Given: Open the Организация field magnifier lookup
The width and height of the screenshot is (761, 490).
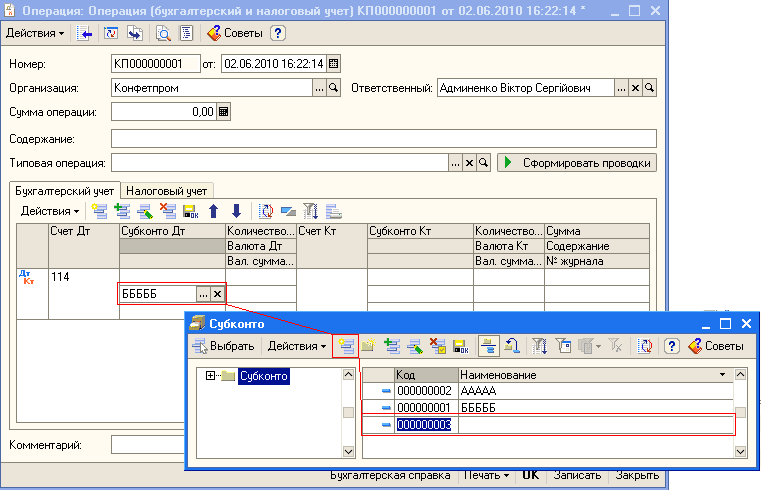Looking at the screenshot, I should click(335, 88).
